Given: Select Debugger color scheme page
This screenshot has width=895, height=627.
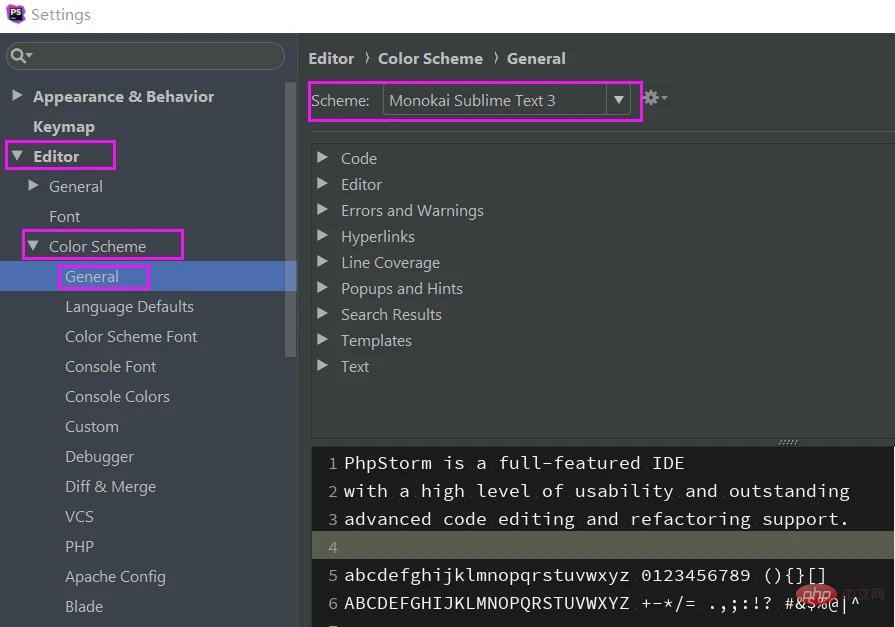Looking at the screenshot, I should click(99, 457).
